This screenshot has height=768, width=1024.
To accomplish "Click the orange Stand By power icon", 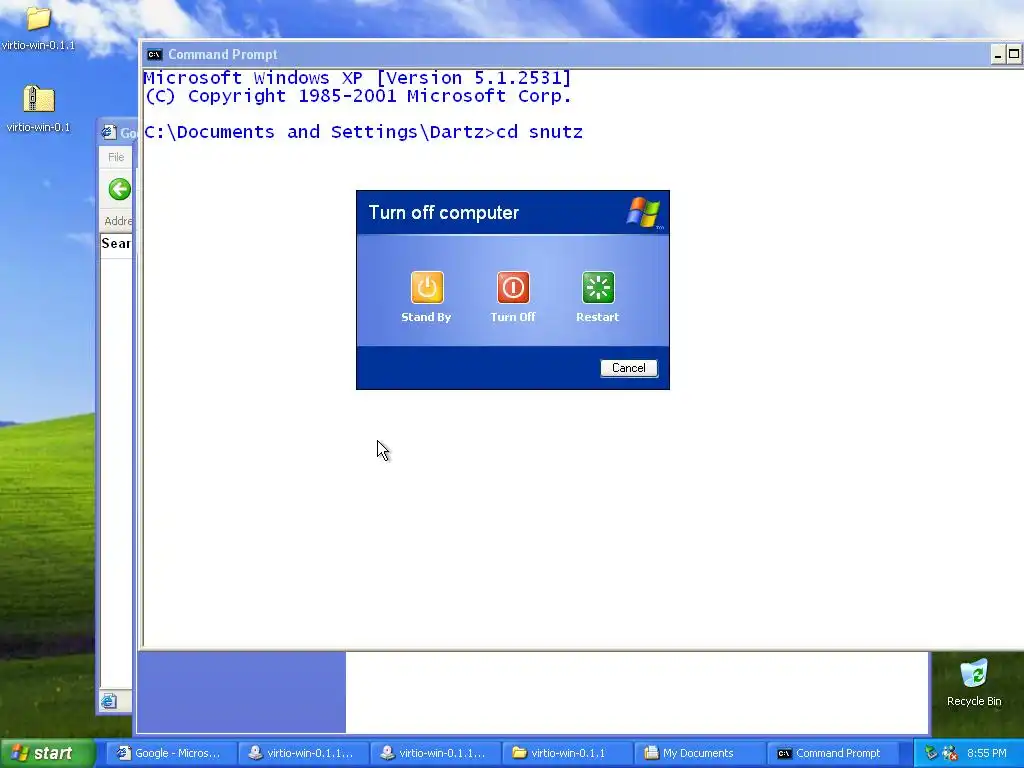I will (427, 287).
